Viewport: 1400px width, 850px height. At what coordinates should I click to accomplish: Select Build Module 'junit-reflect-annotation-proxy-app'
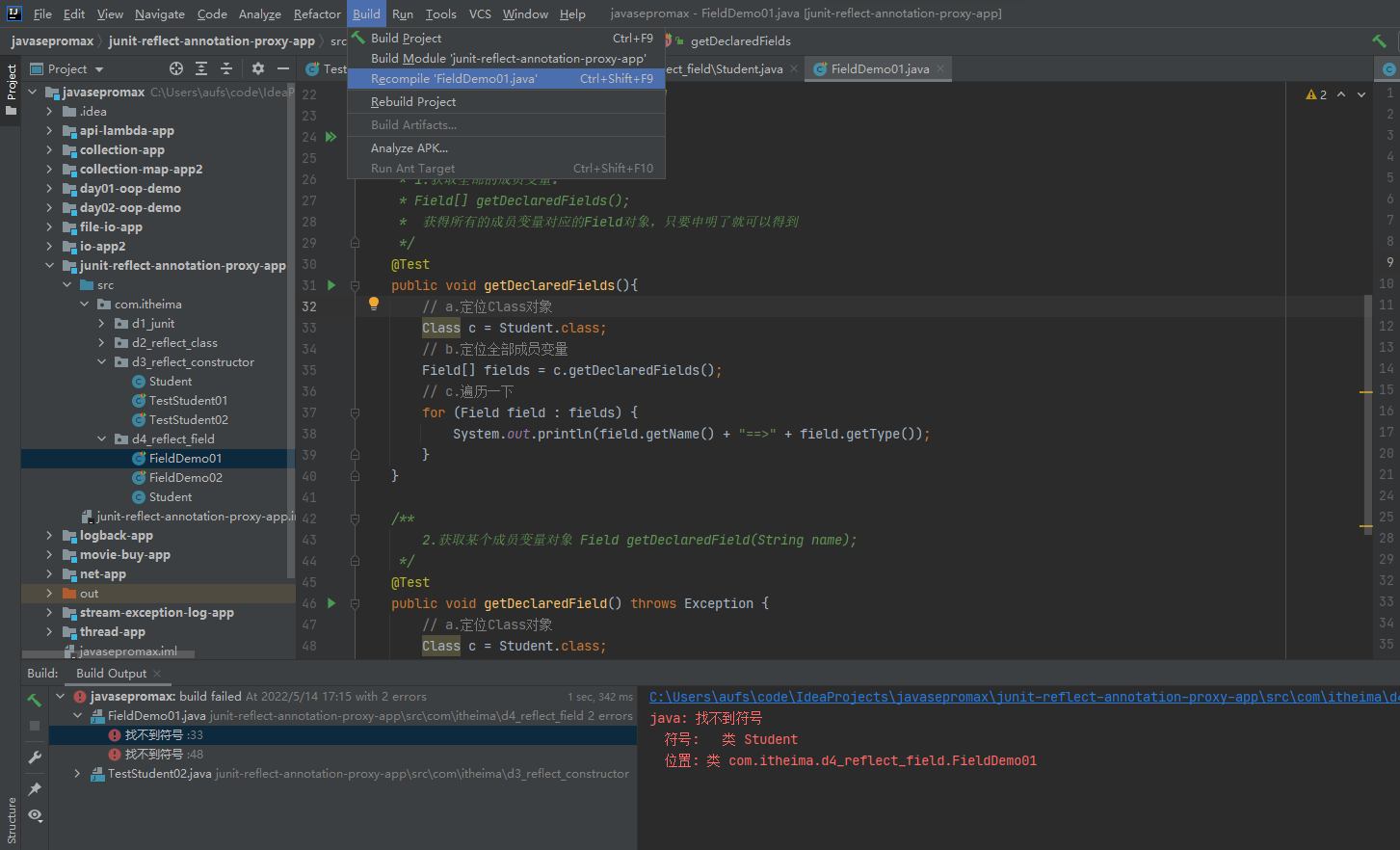tap(506, 58)
